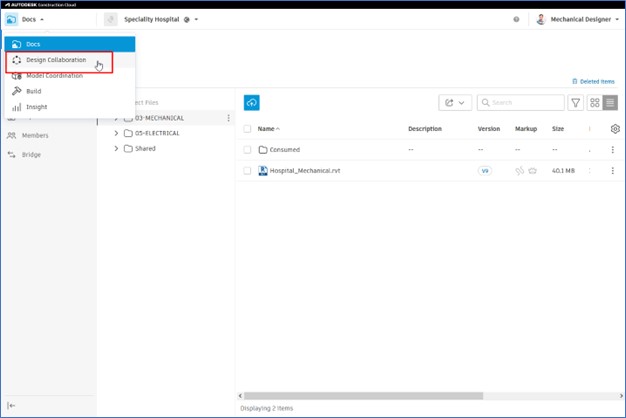Click the Size column header
Viewport: 626px width, 418px height.
(x=558, y=129)
